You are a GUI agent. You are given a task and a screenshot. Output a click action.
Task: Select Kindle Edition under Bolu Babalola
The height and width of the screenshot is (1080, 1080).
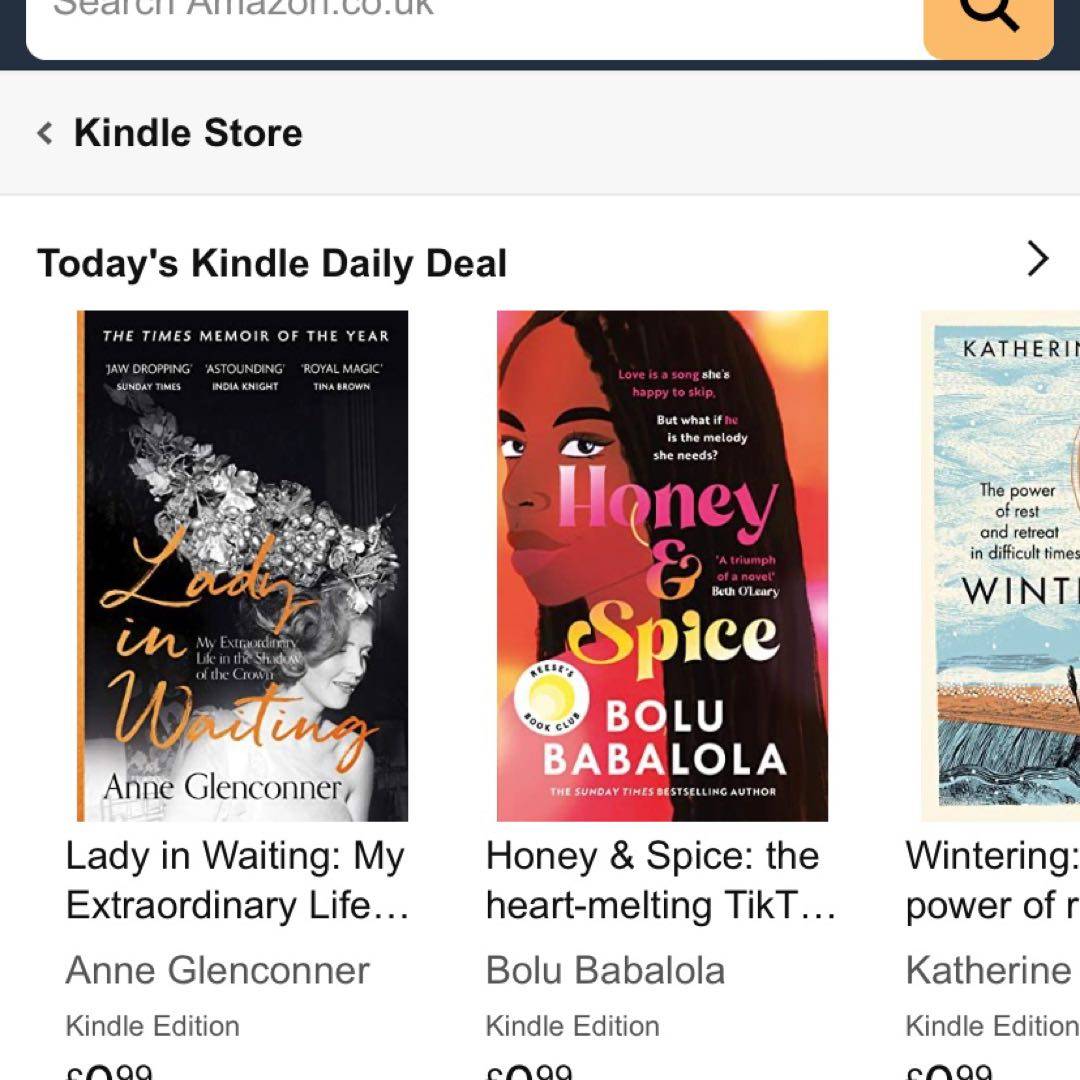coord(572,1026)
